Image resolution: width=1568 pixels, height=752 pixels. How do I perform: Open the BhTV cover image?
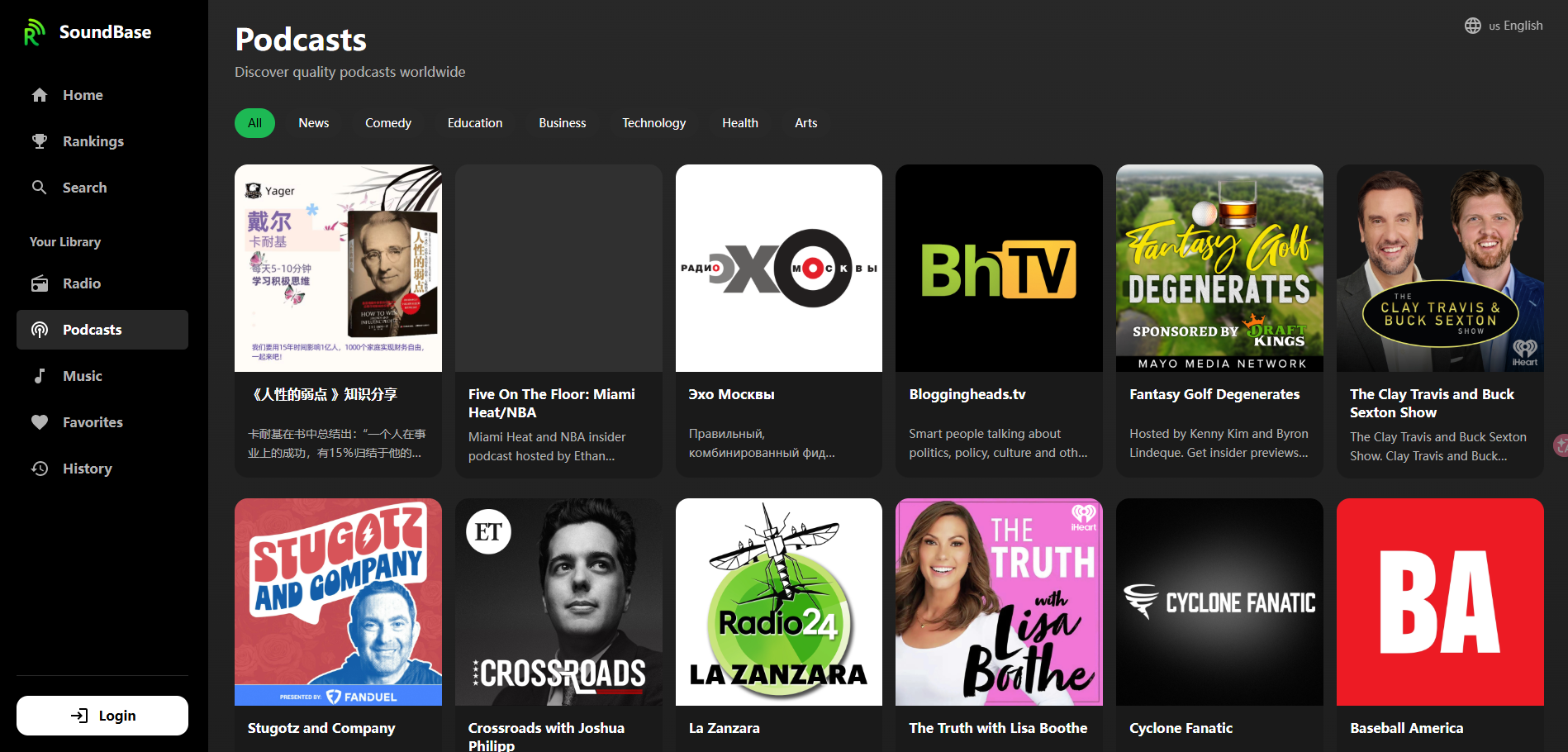click(999, 268)
